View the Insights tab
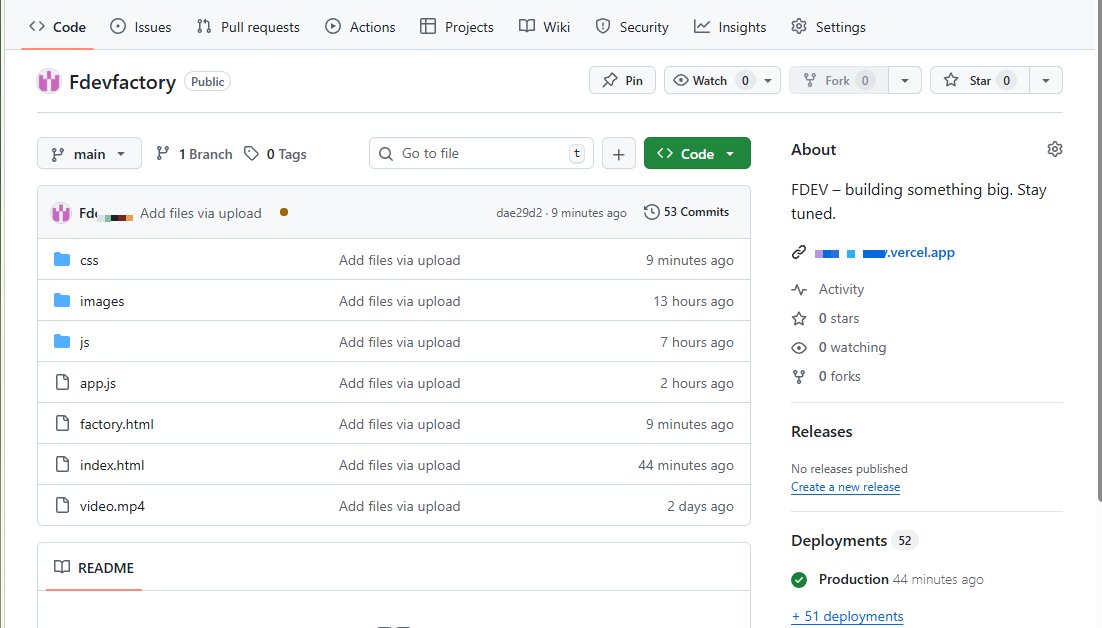 (730, 27)
